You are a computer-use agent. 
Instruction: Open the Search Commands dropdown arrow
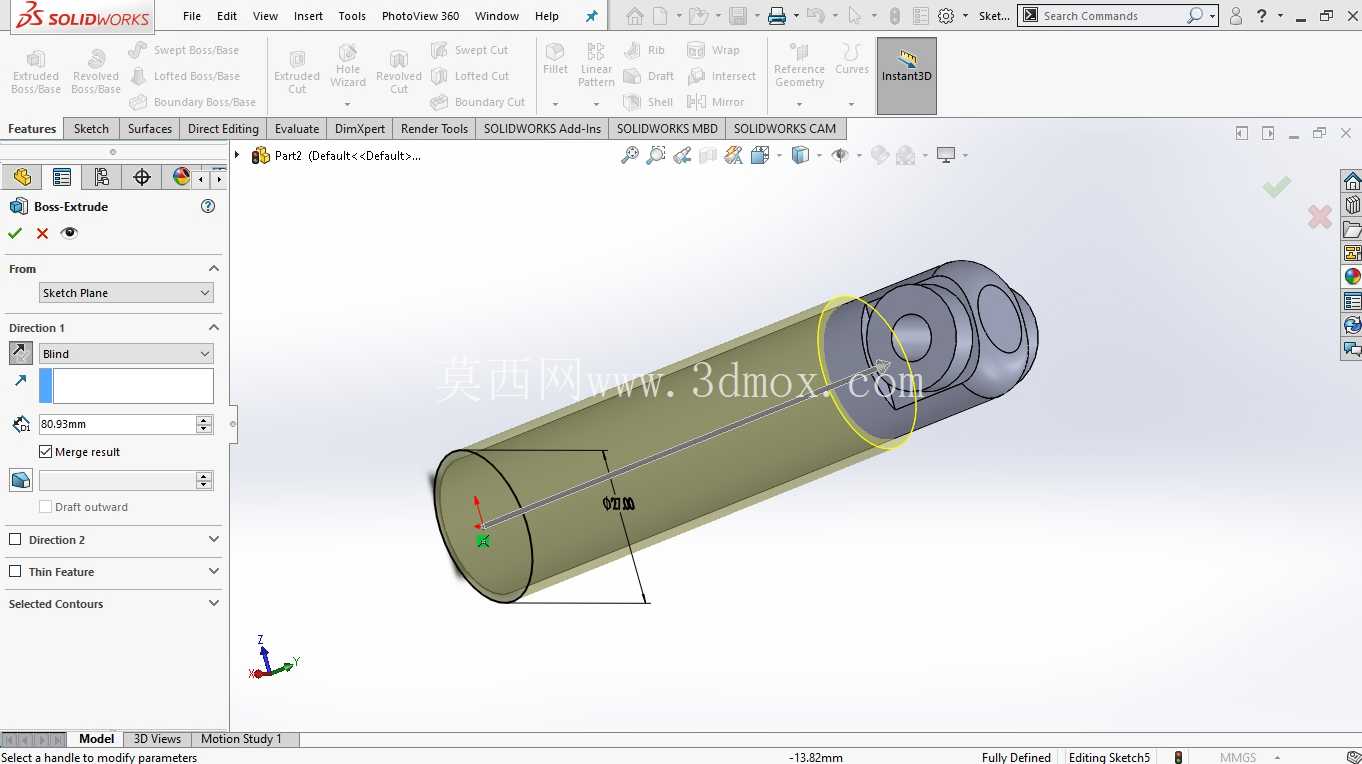coord(1213,16)
